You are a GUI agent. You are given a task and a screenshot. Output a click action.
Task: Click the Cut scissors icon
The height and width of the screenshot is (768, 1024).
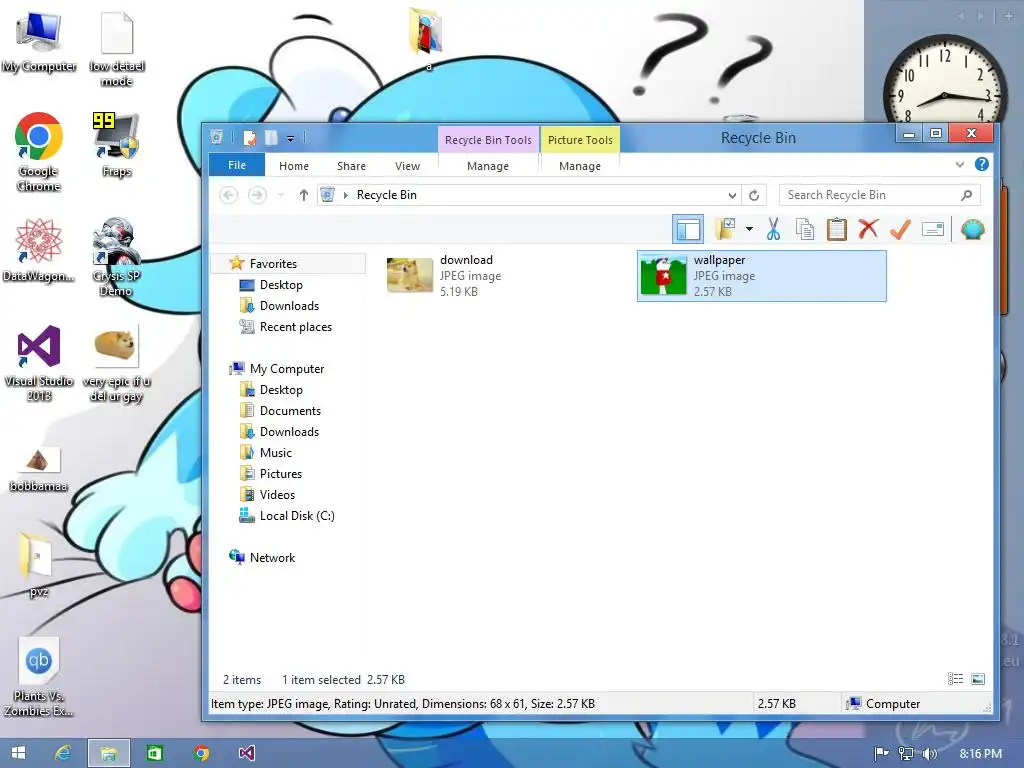[x=773, y=229]
